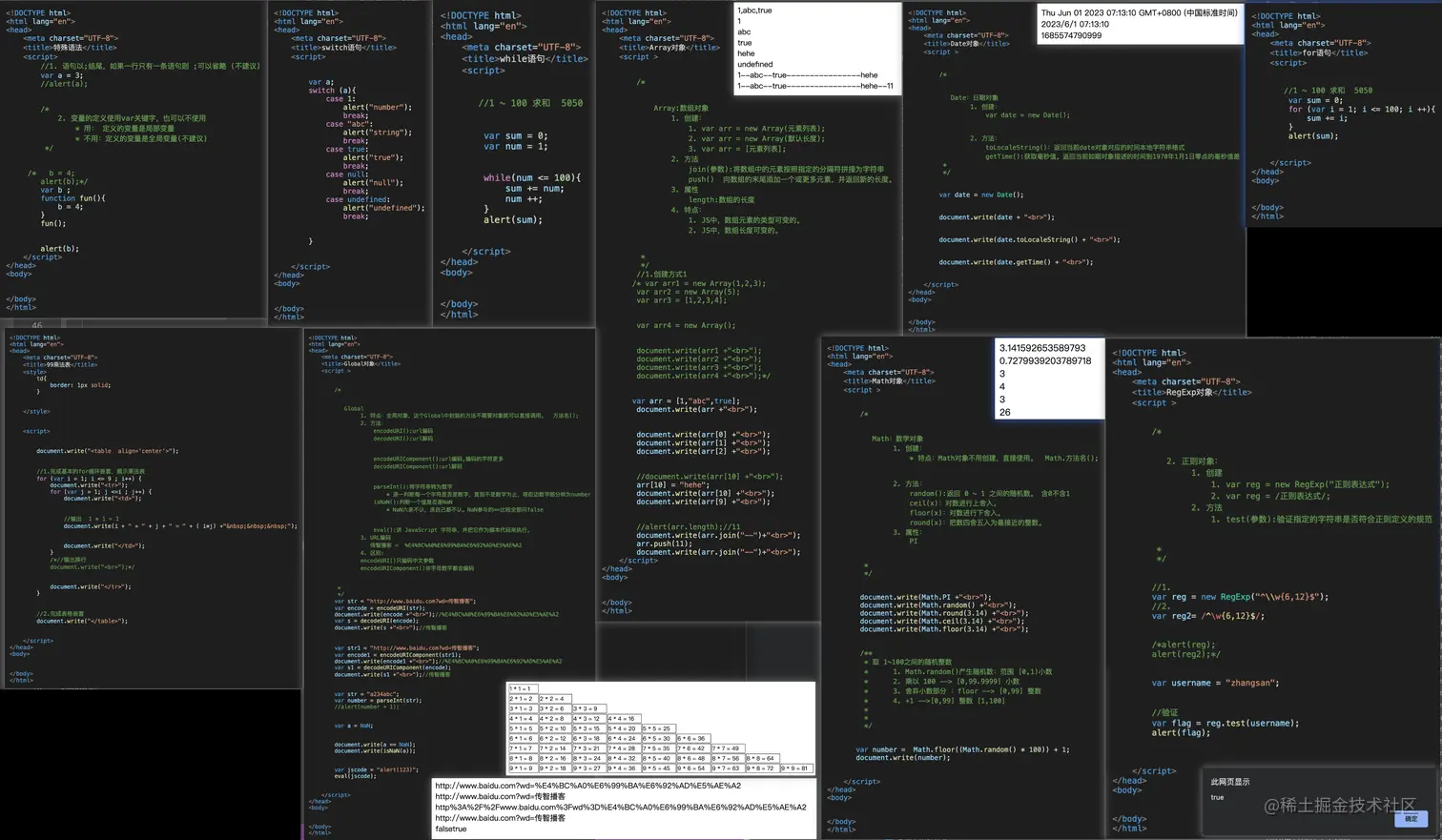The image size is (1442, 840).
Task: Click the 'while(num <= 100){' code line
Action: (x=531, y=177)
